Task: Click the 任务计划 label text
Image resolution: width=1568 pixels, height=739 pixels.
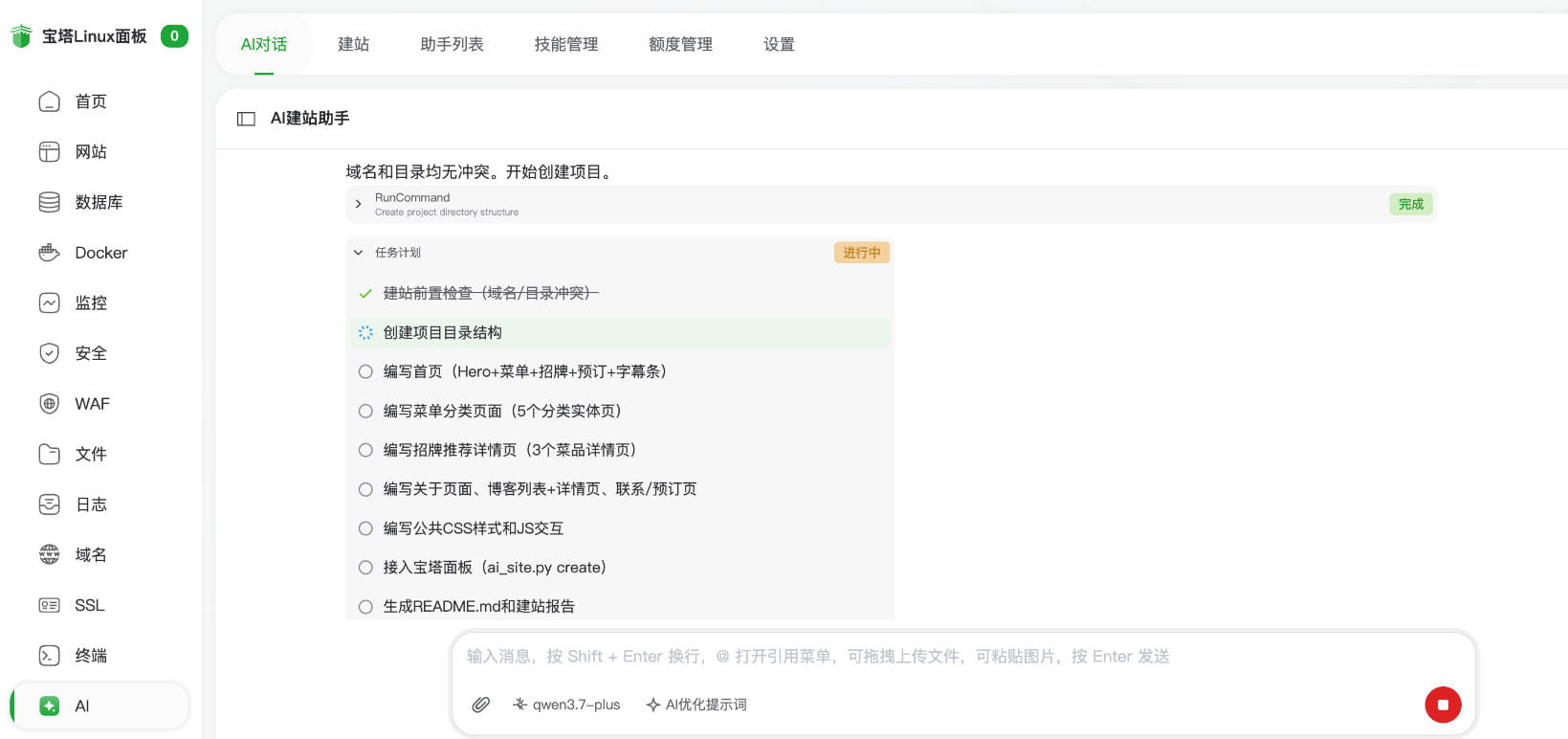Action: (x=398, y=253)
